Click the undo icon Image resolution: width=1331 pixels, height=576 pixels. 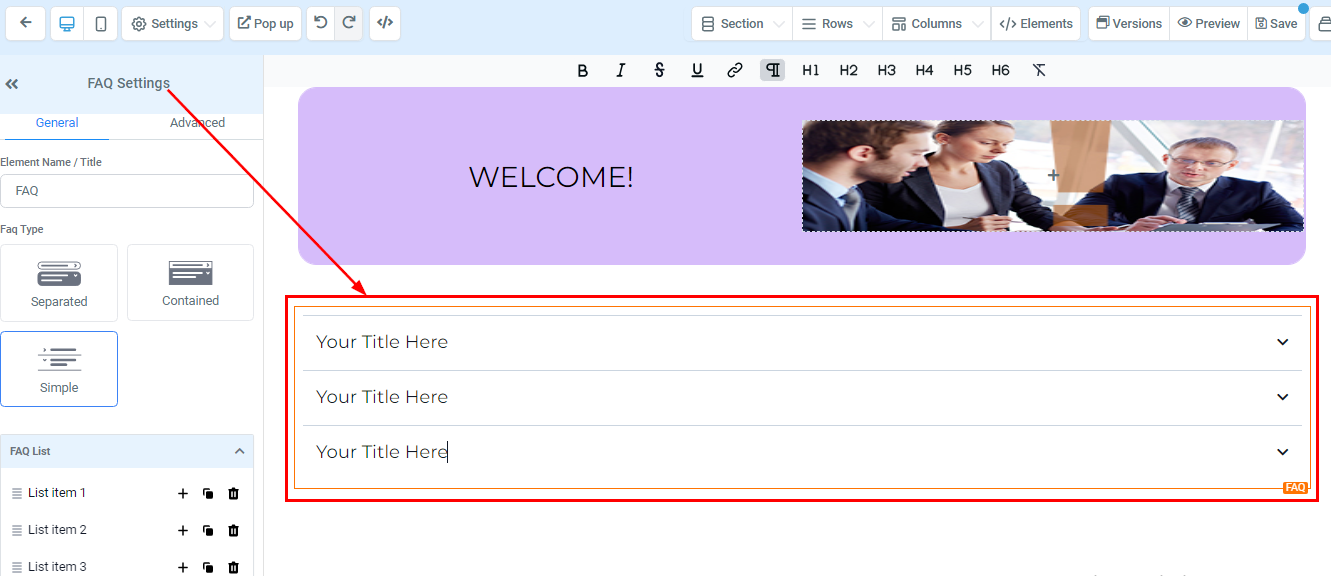pyautogui.click(x=320, y=23)
